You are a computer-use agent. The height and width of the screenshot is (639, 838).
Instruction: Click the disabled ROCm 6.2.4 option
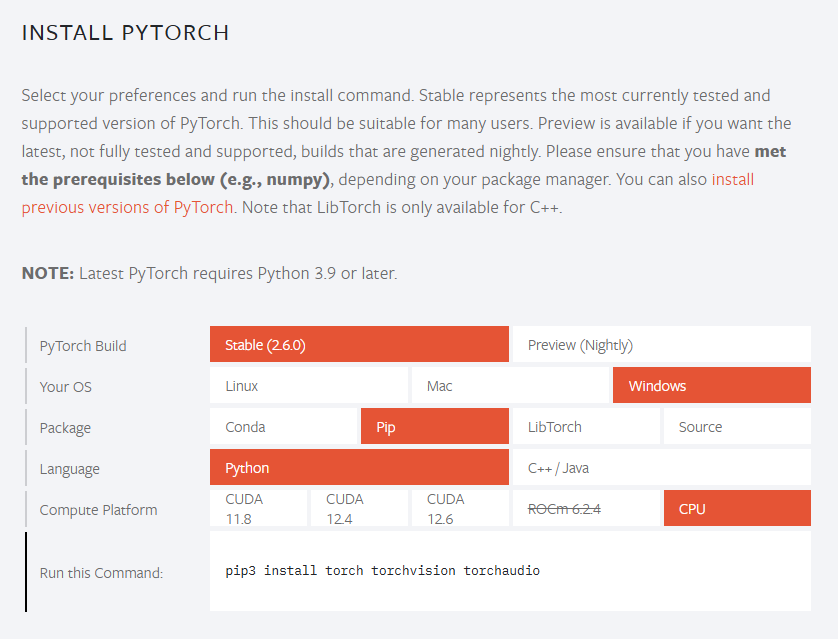586,508
